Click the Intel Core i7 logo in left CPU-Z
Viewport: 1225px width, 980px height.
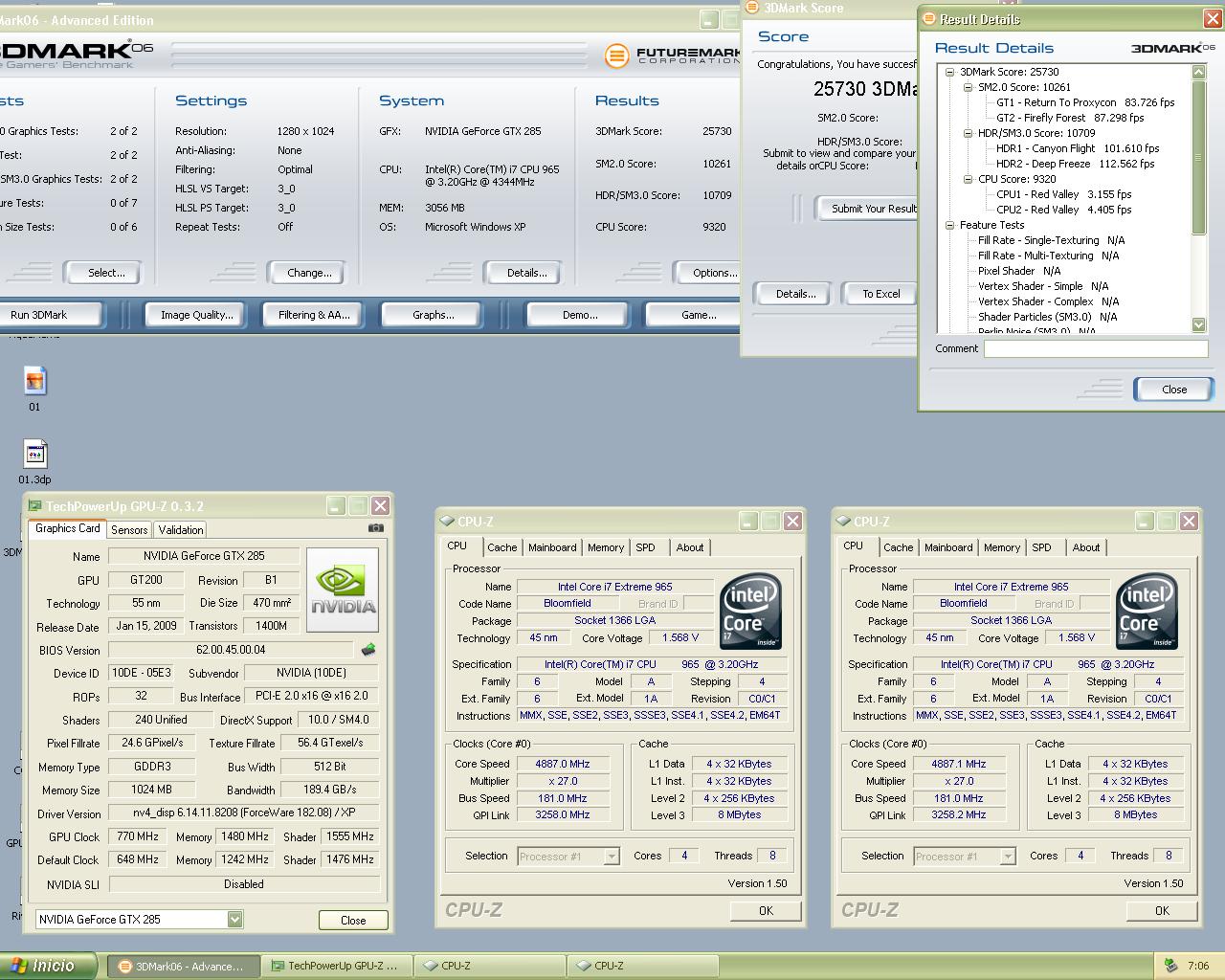750,611
